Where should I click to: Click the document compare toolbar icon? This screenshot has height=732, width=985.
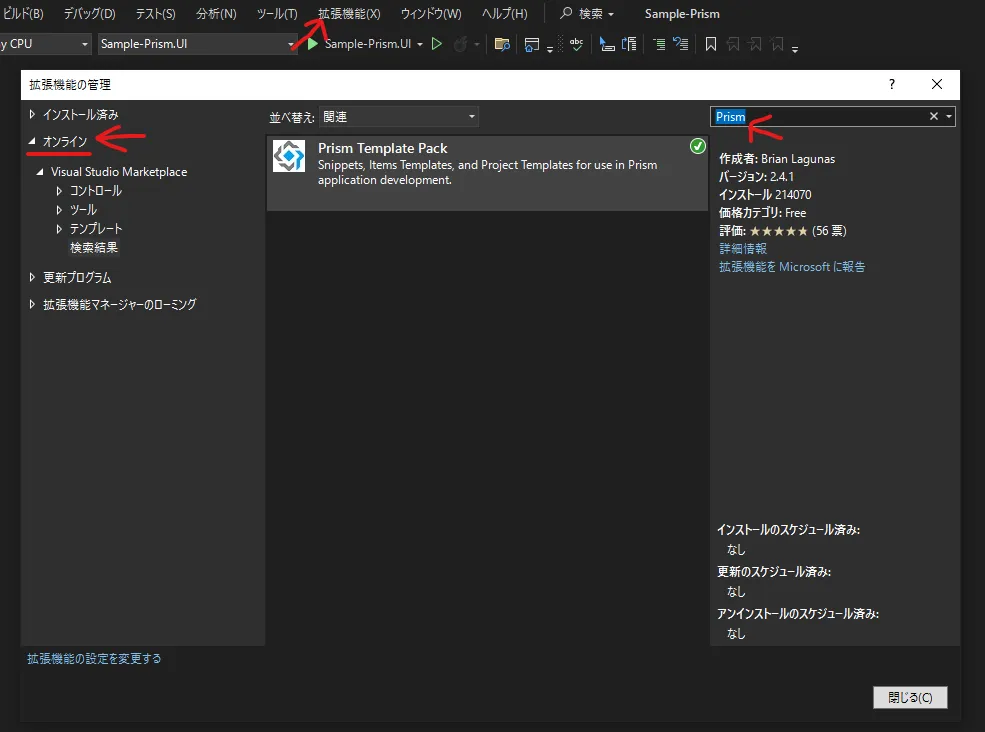pyautogui.click(x=629, y=44)
